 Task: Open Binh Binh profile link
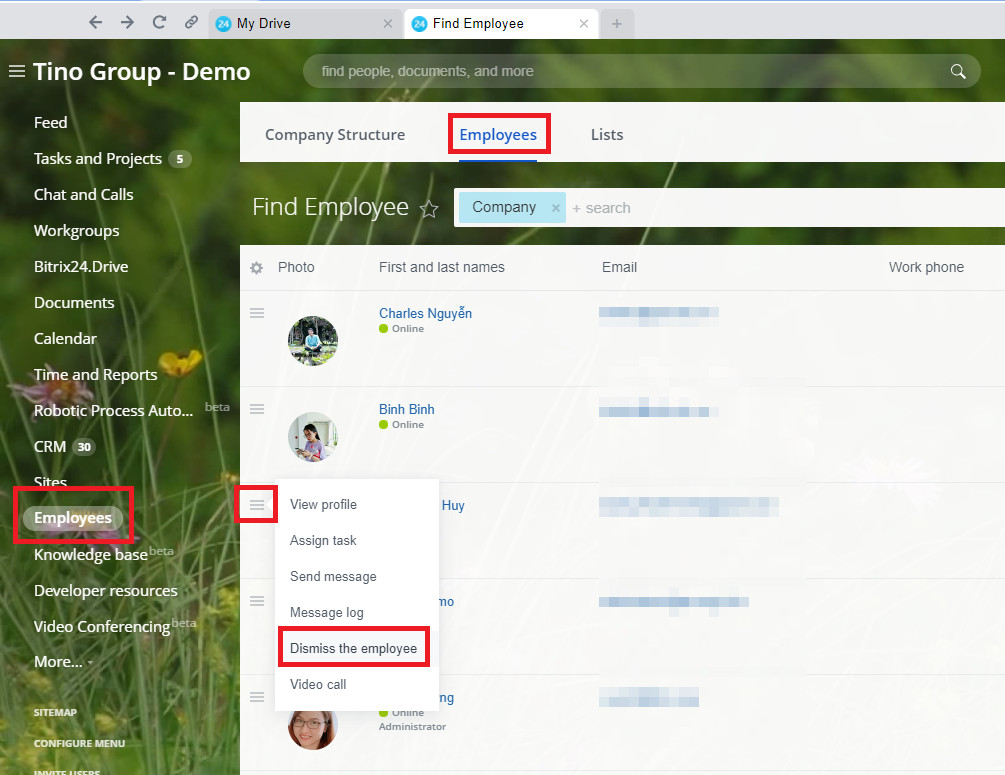(406, 410)
